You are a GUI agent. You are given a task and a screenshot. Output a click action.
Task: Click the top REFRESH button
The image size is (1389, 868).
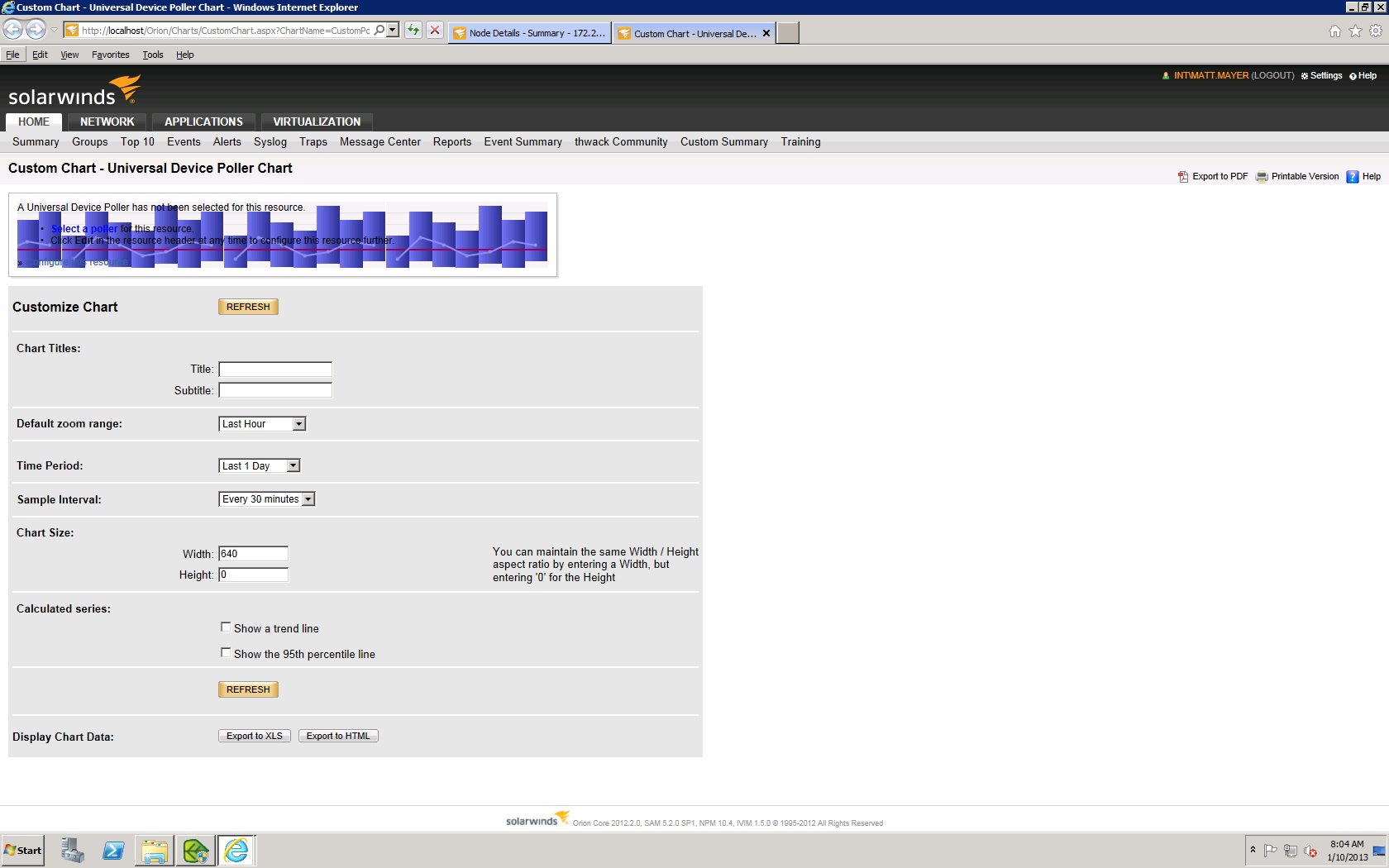[248, 307]
